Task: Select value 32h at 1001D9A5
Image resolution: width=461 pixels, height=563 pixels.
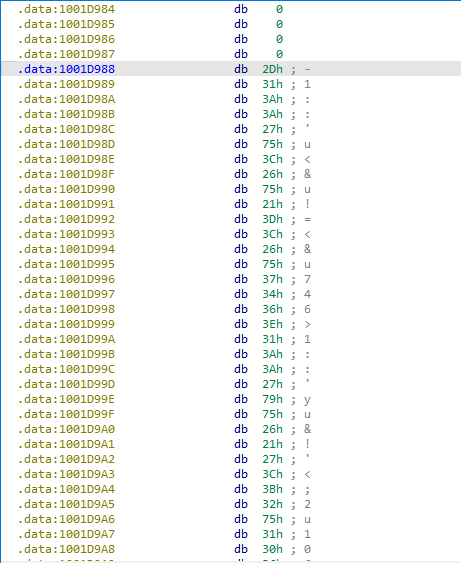Action: 272,504
